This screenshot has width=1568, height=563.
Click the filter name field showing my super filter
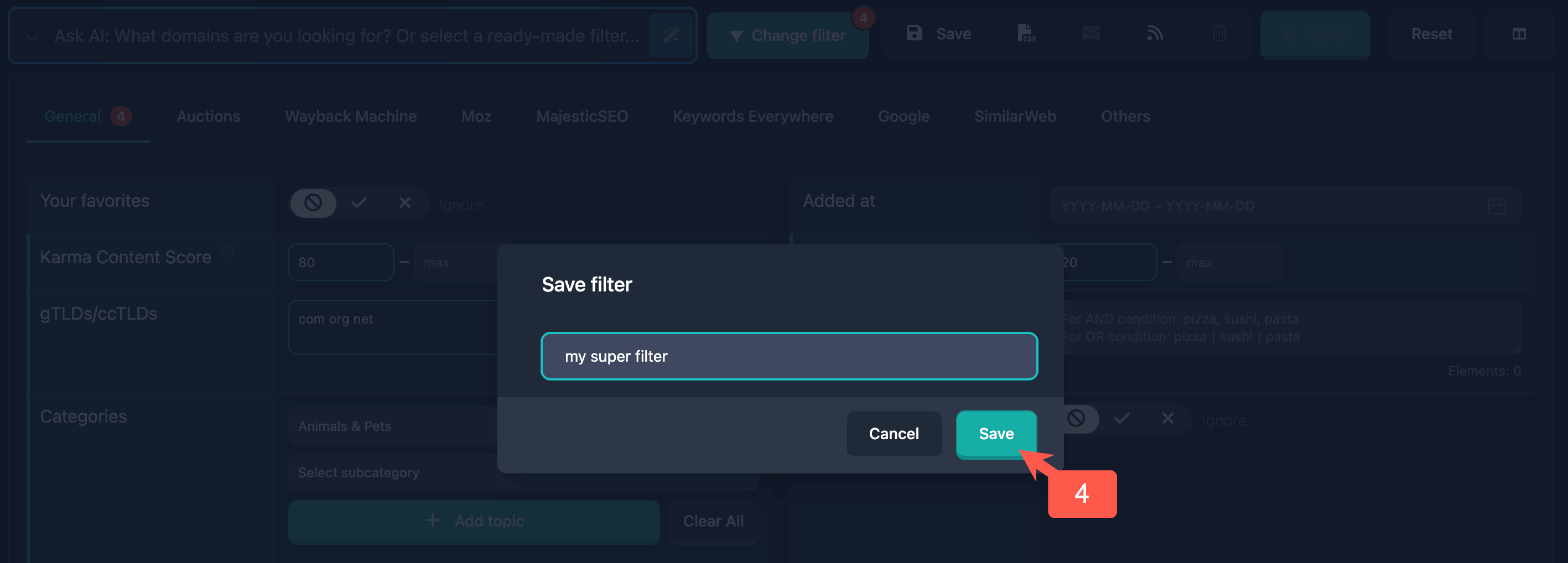point(788,356)
